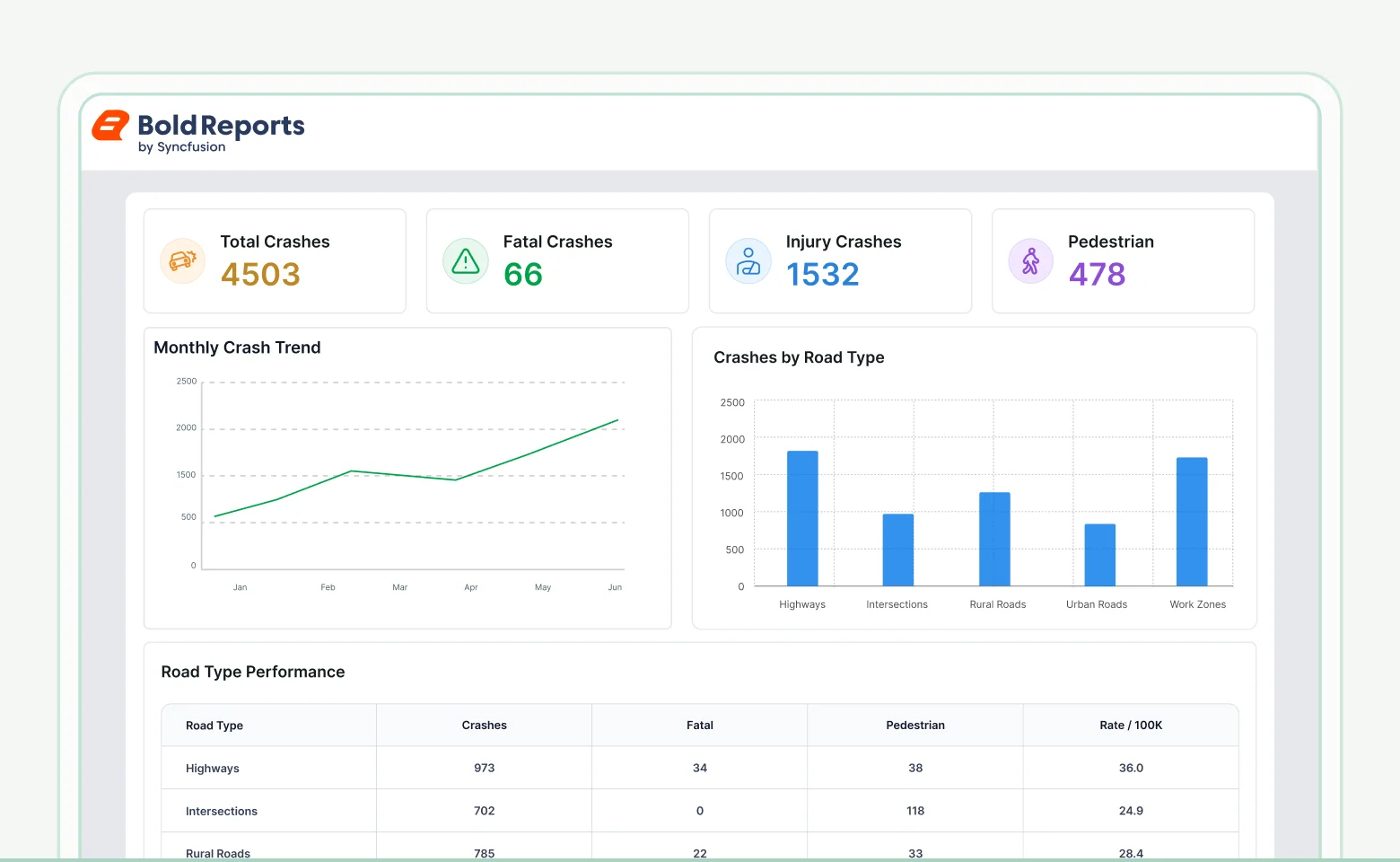This screenshot has height=862, width=1400.
Task: Click the May label on trend chart
Action: tap(543, 587)
